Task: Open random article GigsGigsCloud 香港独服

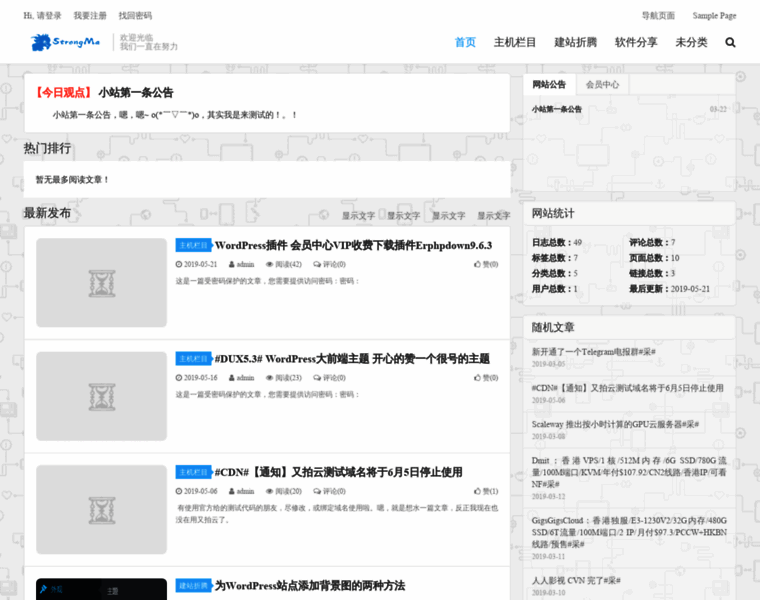Action: click(629, 532)
